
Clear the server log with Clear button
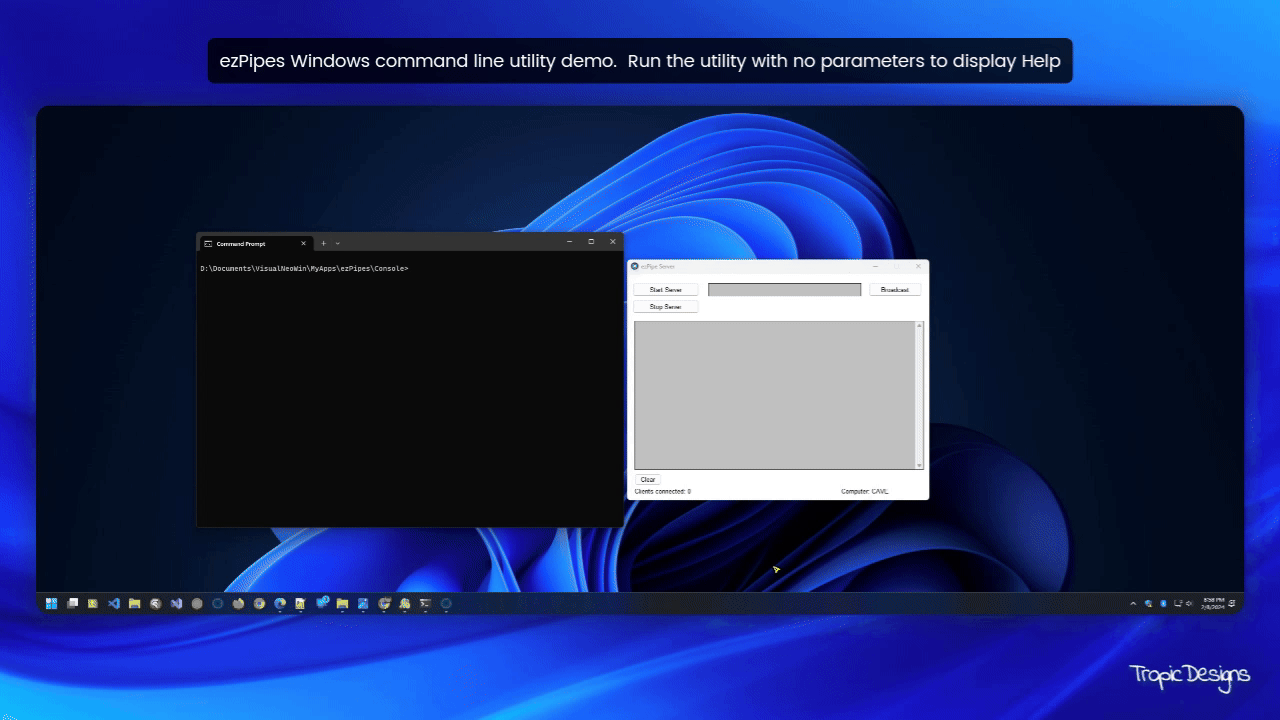[648, 480]
